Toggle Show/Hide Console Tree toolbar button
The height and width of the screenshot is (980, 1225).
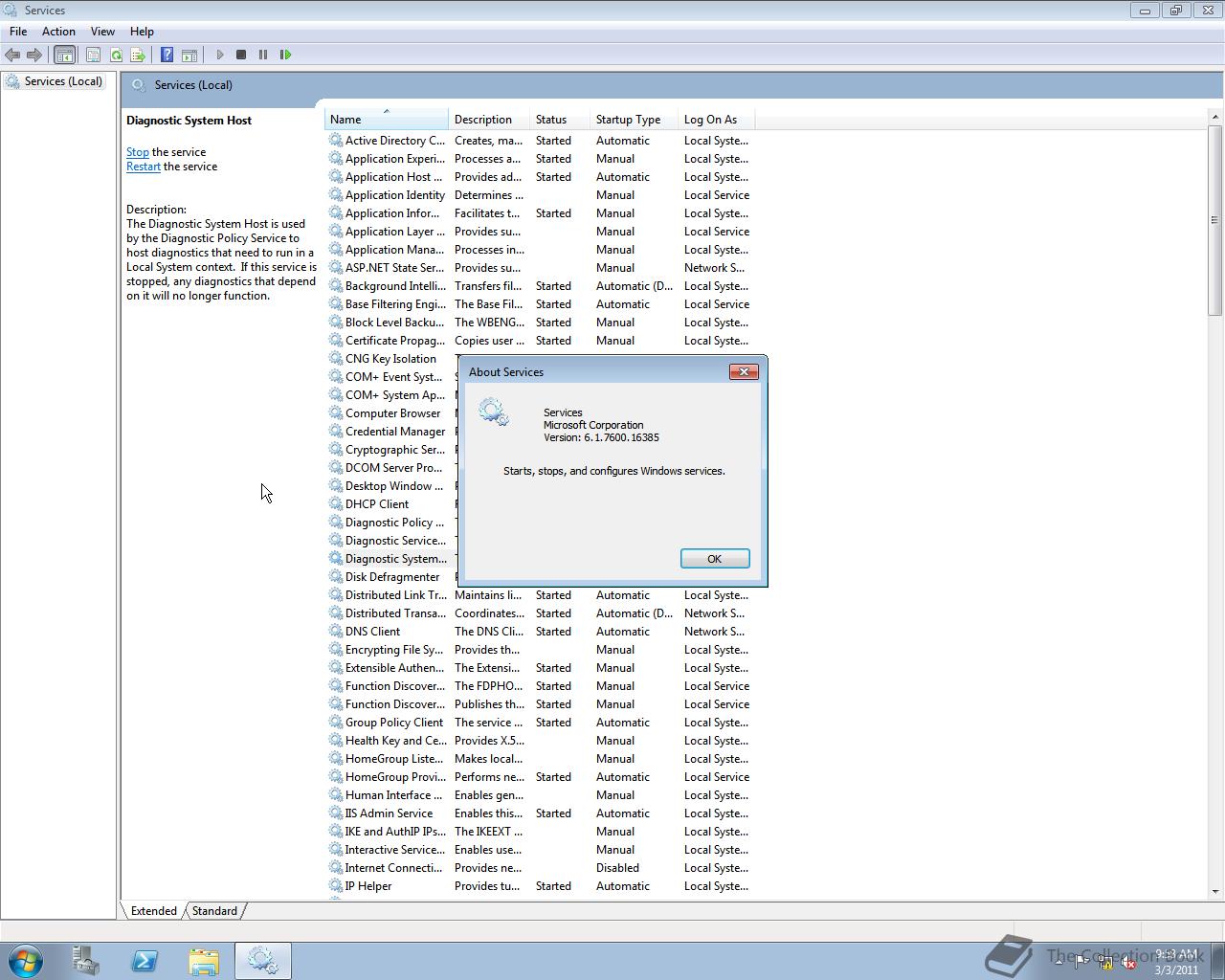point(64,55)
